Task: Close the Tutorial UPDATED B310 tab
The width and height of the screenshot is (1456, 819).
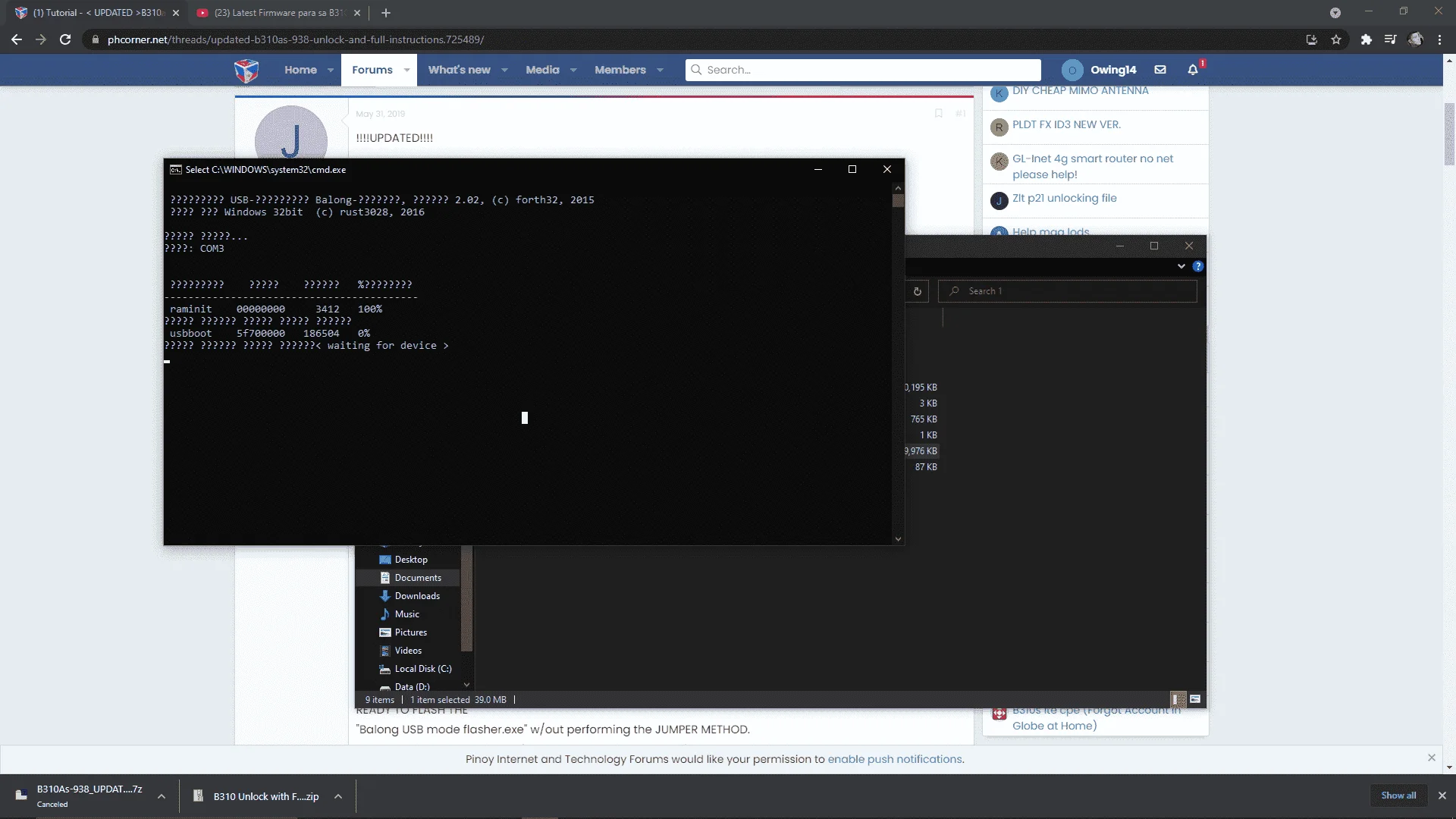Action: point(176,13)
